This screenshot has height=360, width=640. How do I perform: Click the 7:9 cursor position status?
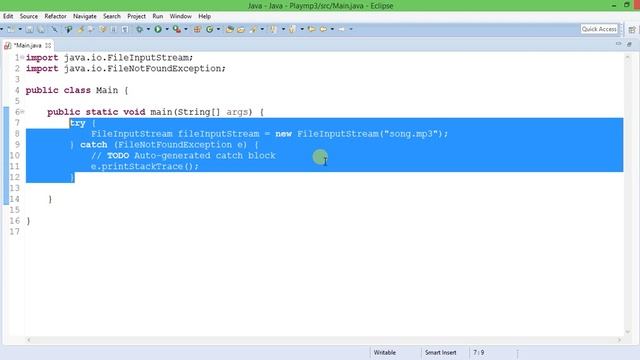(478, 352)
